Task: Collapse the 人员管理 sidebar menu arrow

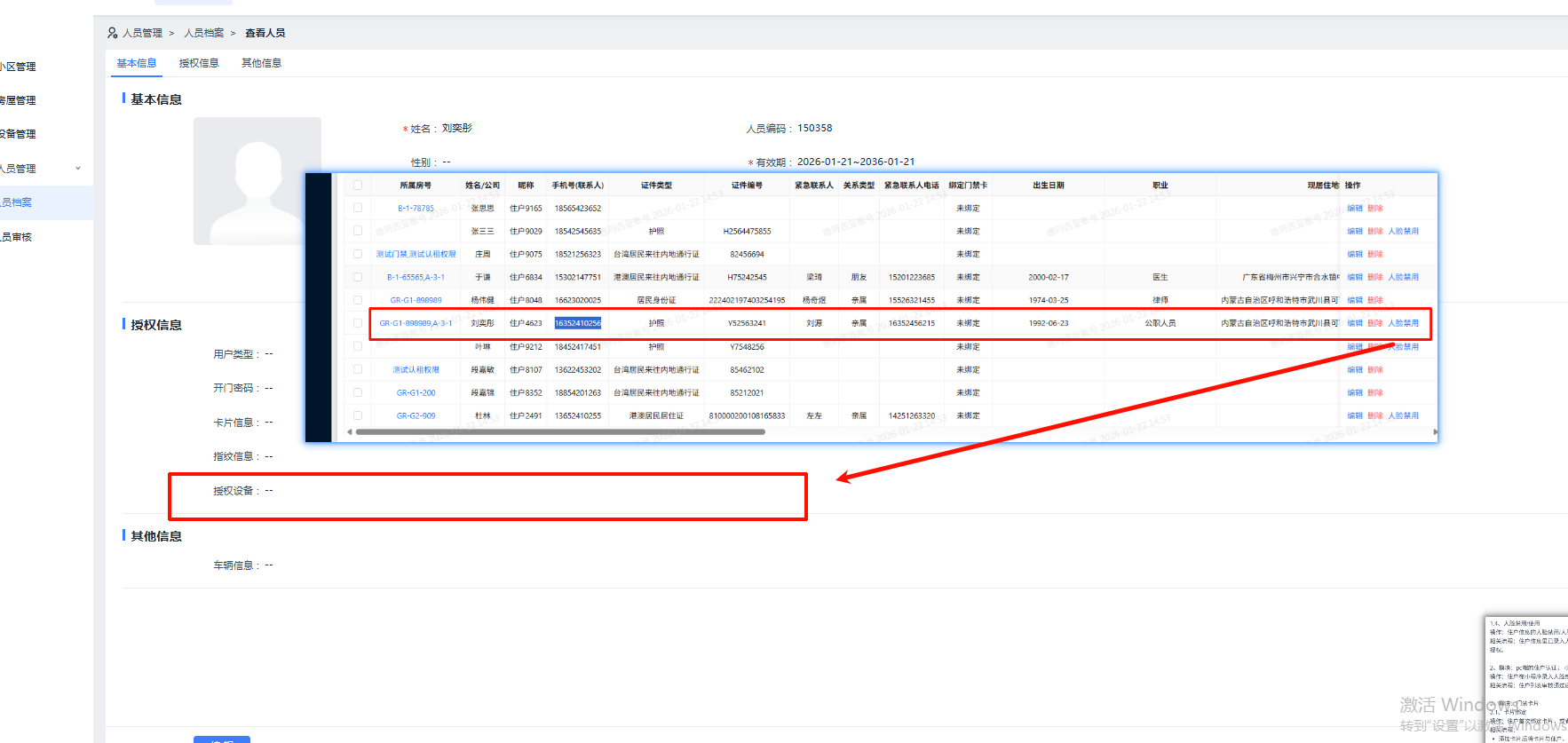Action: coord(78,169)
